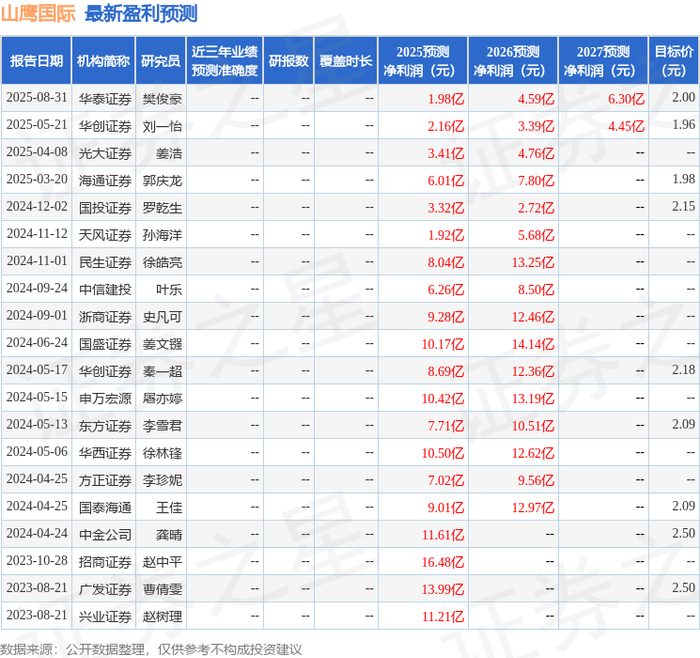Click the 山鹰国际 title text

pos(38,14)
